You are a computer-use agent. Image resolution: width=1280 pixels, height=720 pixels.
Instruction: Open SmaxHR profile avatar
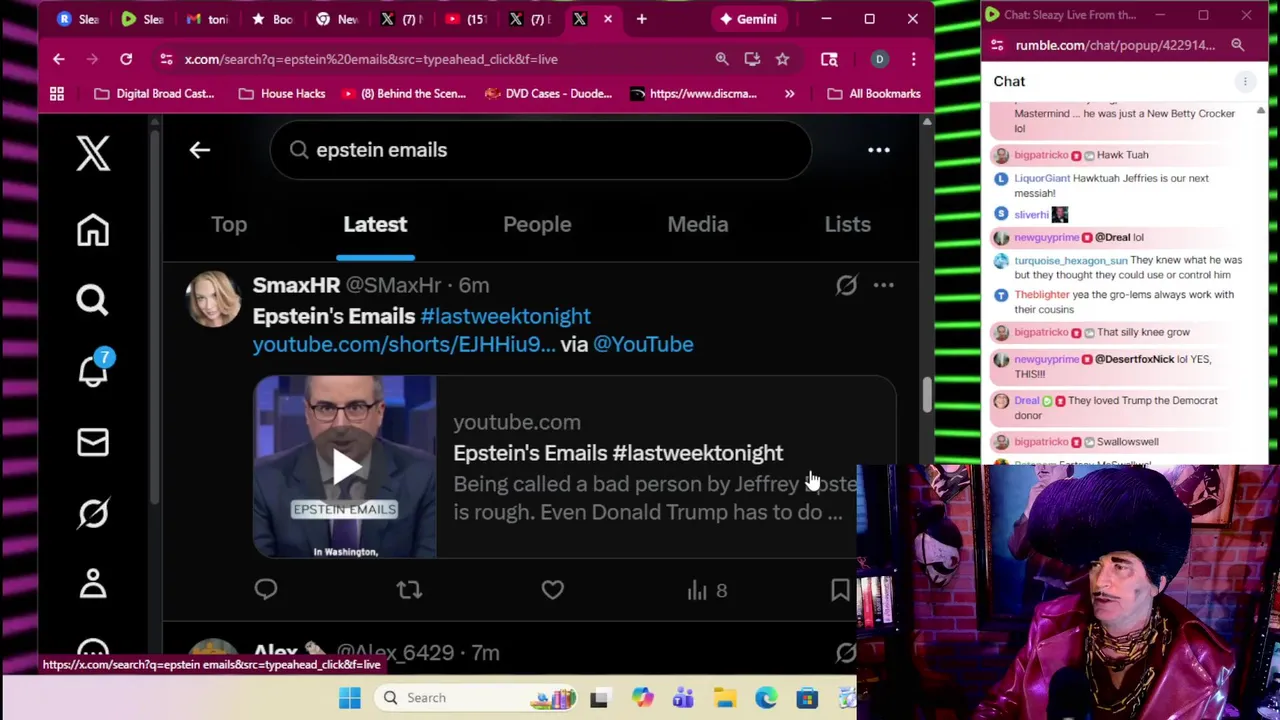(x=213, y=298)
